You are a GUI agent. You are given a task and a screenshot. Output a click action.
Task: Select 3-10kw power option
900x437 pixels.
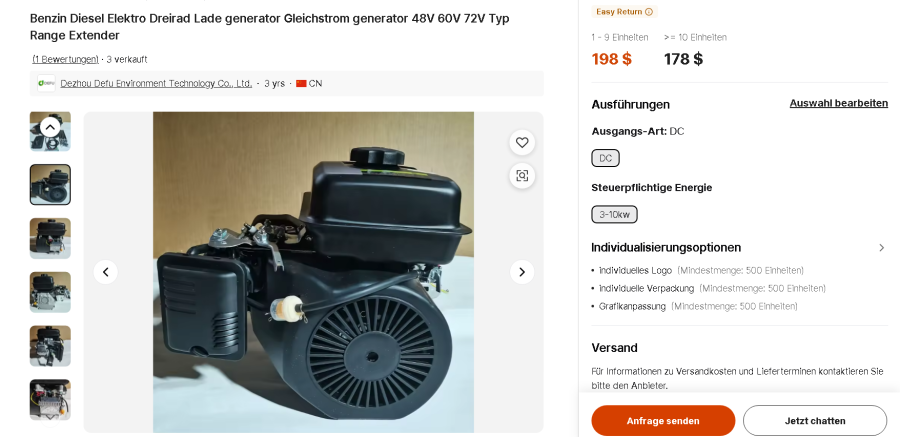point(614,215)
